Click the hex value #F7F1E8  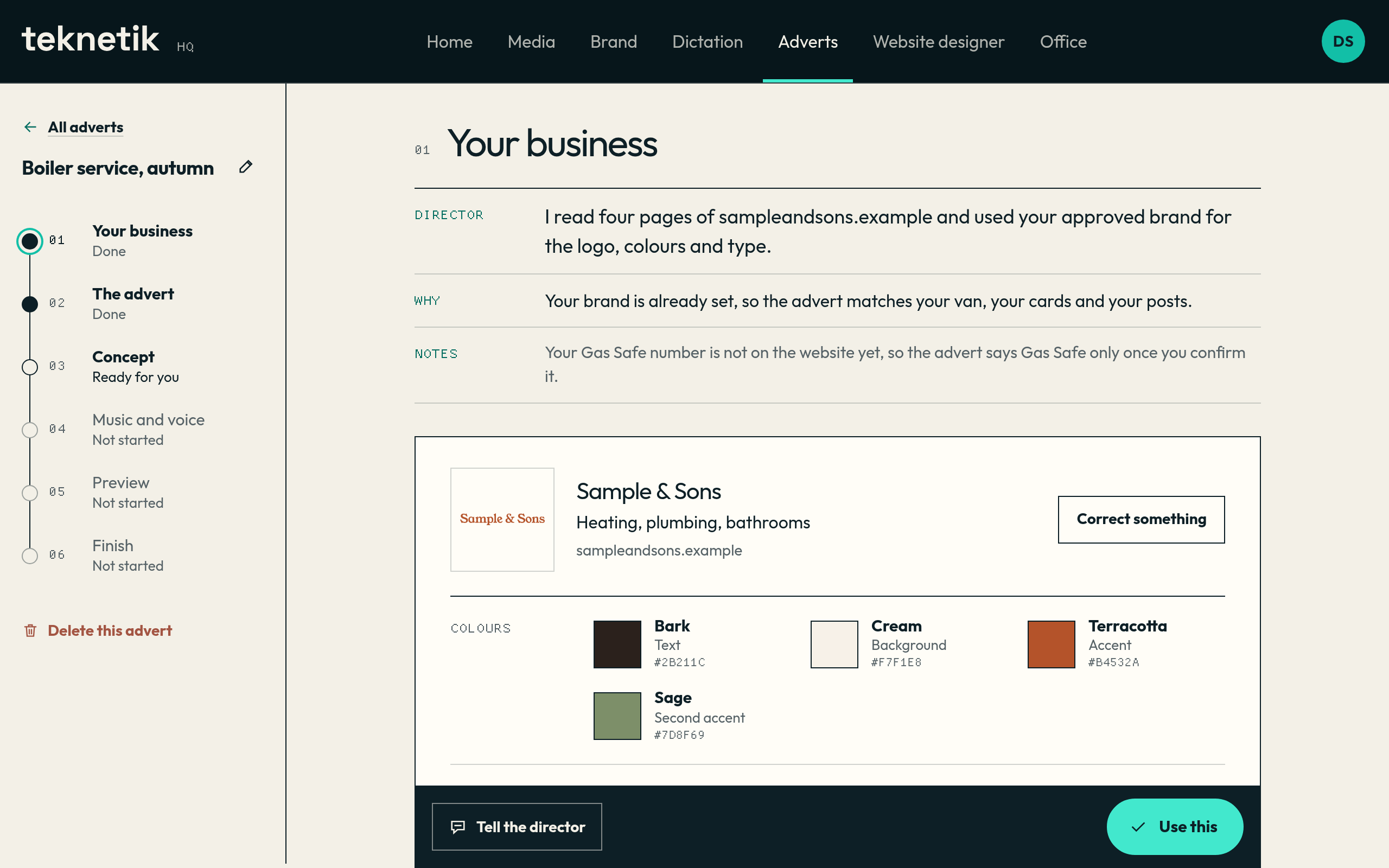coord(896,662)
